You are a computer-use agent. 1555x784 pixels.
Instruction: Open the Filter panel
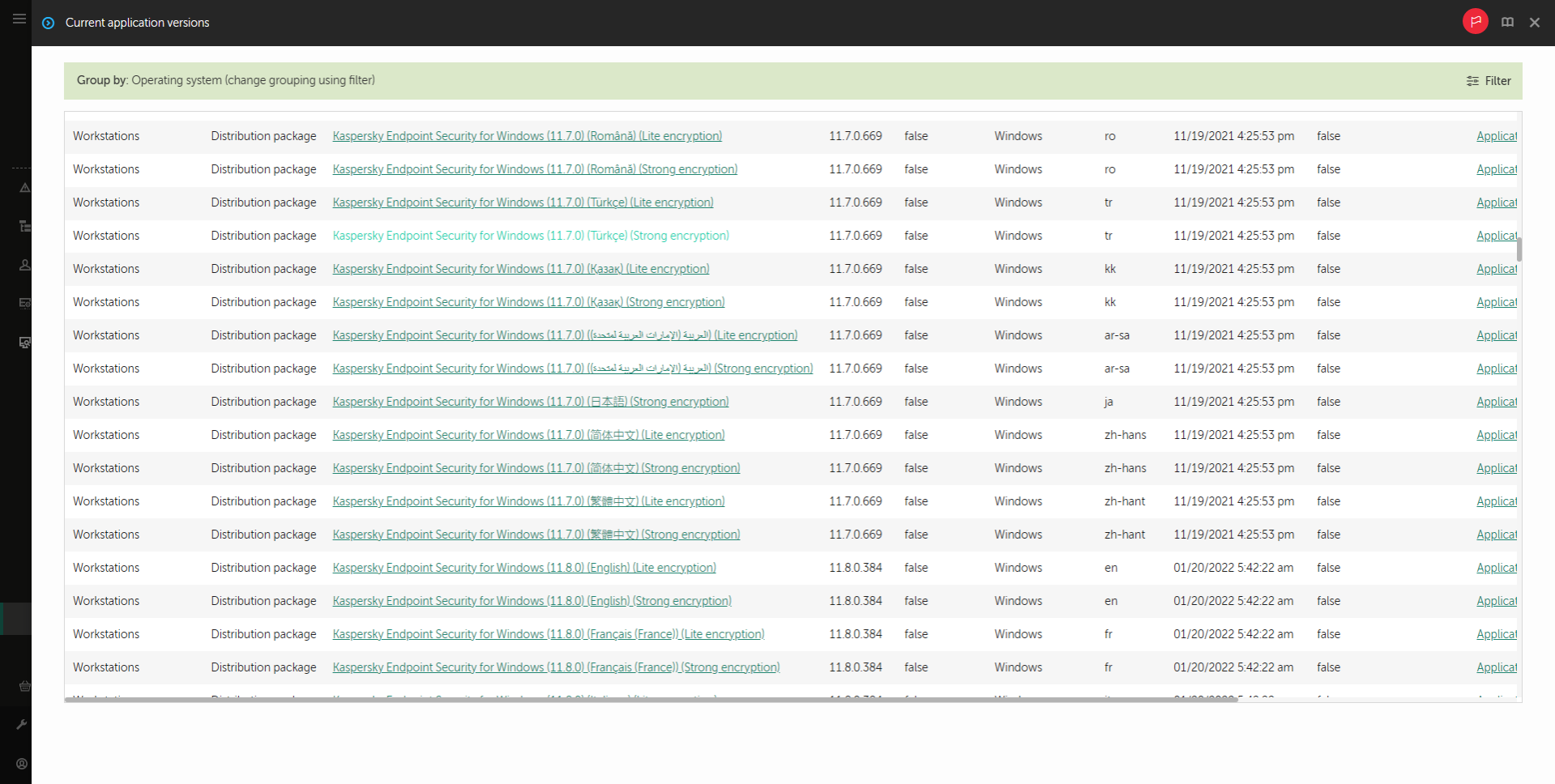coord(1489,80)
